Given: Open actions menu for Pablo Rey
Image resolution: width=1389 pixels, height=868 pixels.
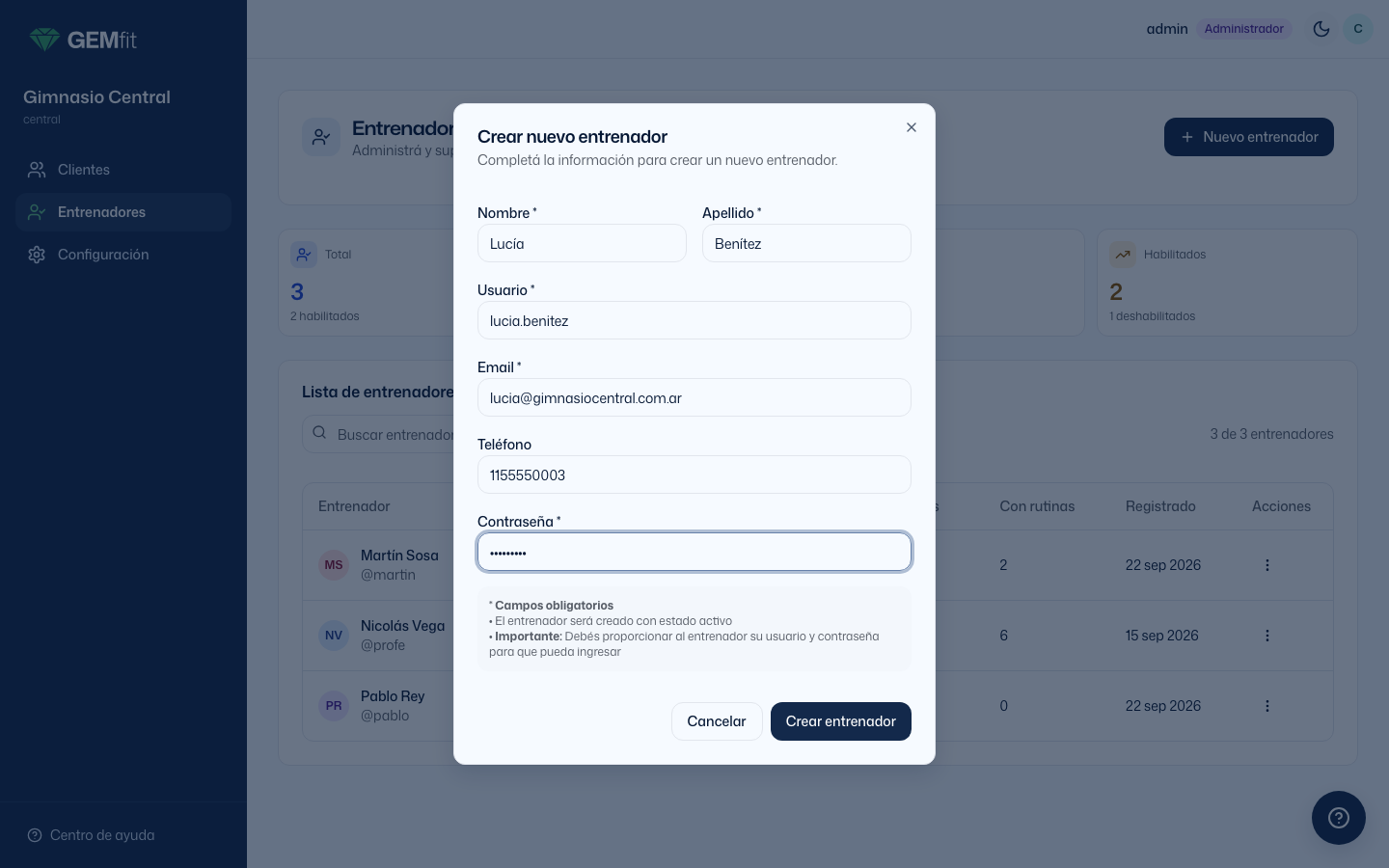Looking at the screenshot, I should tap(1267, 706).
